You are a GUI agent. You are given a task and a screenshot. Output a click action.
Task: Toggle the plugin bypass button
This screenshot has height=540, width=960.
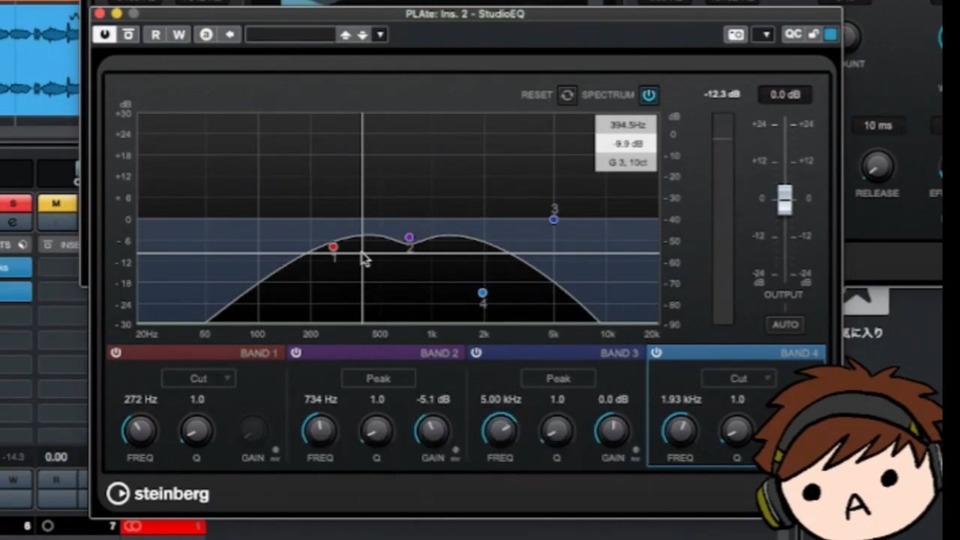(128, 34)
